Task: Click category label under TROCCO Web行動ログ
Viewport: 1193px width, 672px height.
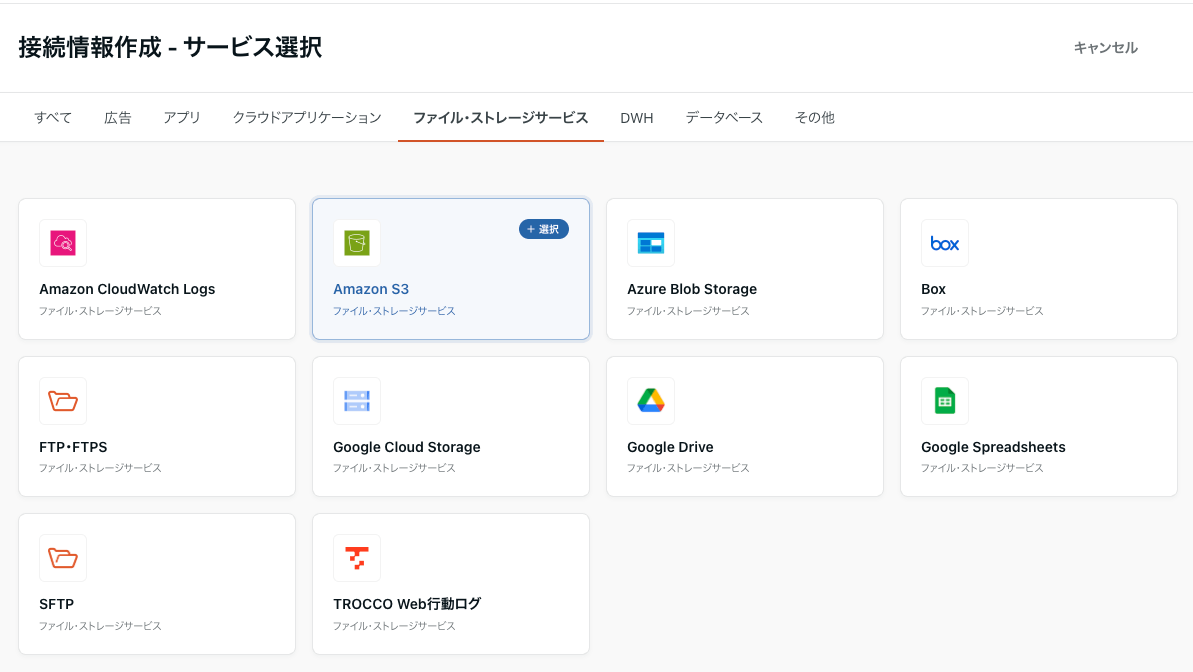Action: pyautogui.click(x=394, y=626)
